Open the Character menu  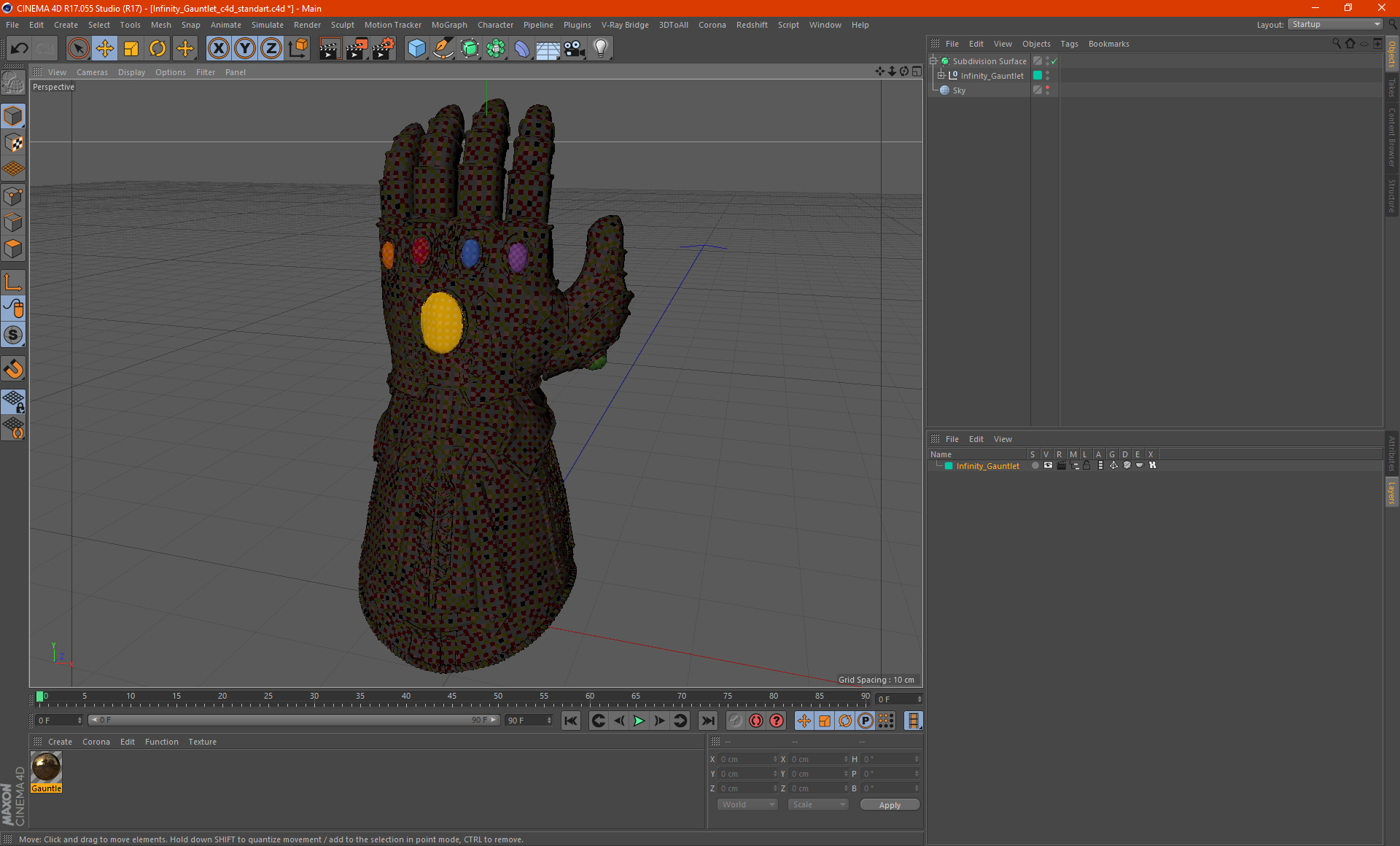495,25
